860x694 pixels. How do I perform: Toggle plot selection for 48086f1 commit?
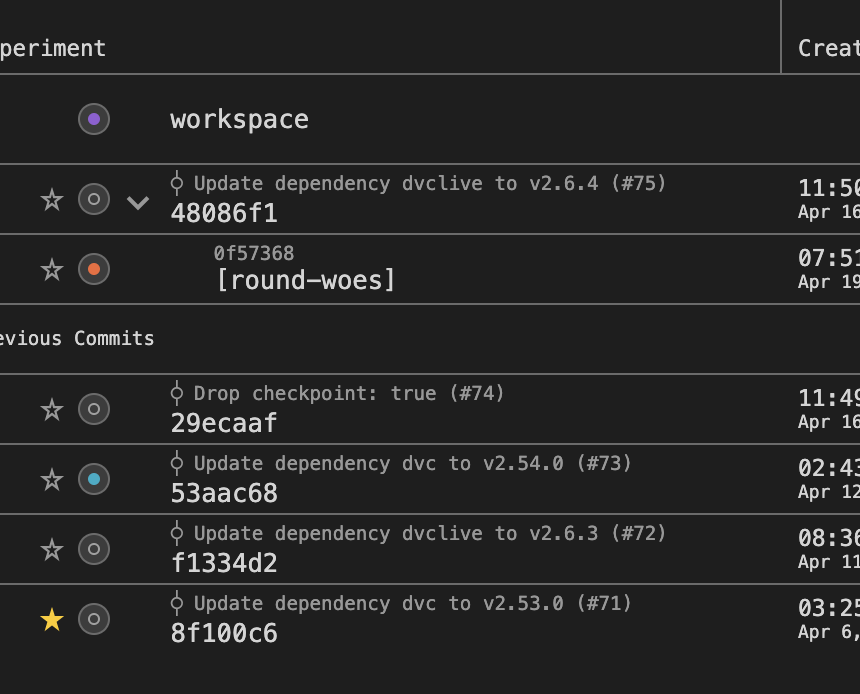pyautogui.click(x=94, y=199)
